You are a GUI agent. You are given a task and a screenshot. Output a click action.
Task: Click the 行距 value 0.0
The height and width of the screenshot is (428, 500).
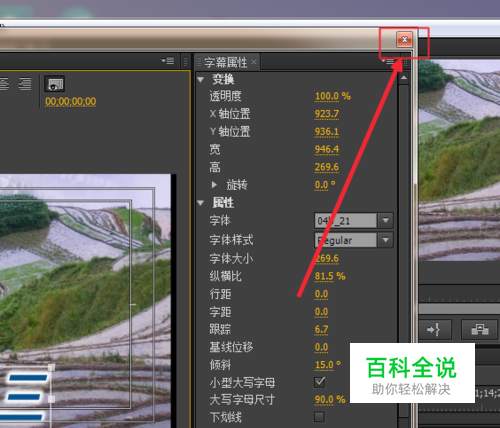tap(321, 294)
